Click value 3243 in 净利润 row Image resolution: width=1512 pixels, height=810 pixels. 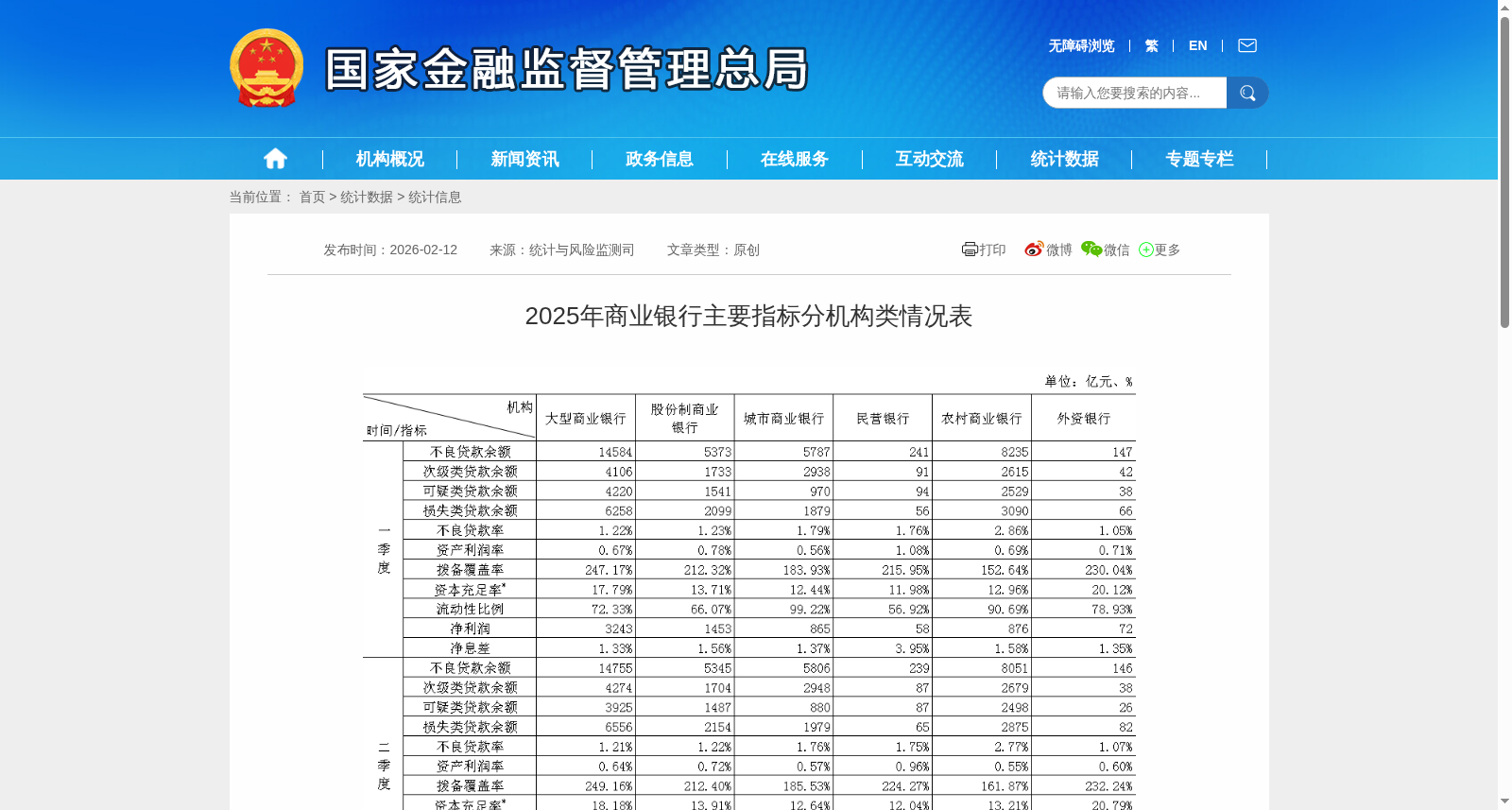tap(619, 629)
